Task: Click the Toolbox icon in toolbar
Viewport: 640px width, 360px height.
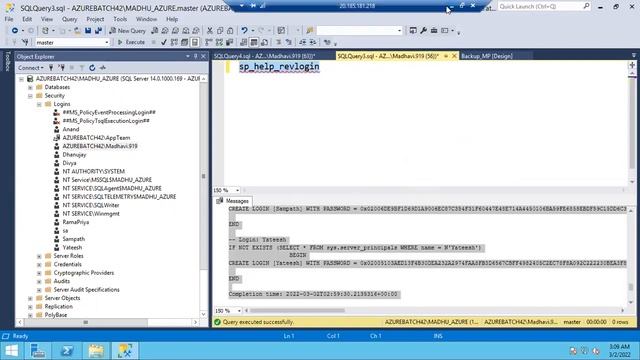Action: pos(434,31)
